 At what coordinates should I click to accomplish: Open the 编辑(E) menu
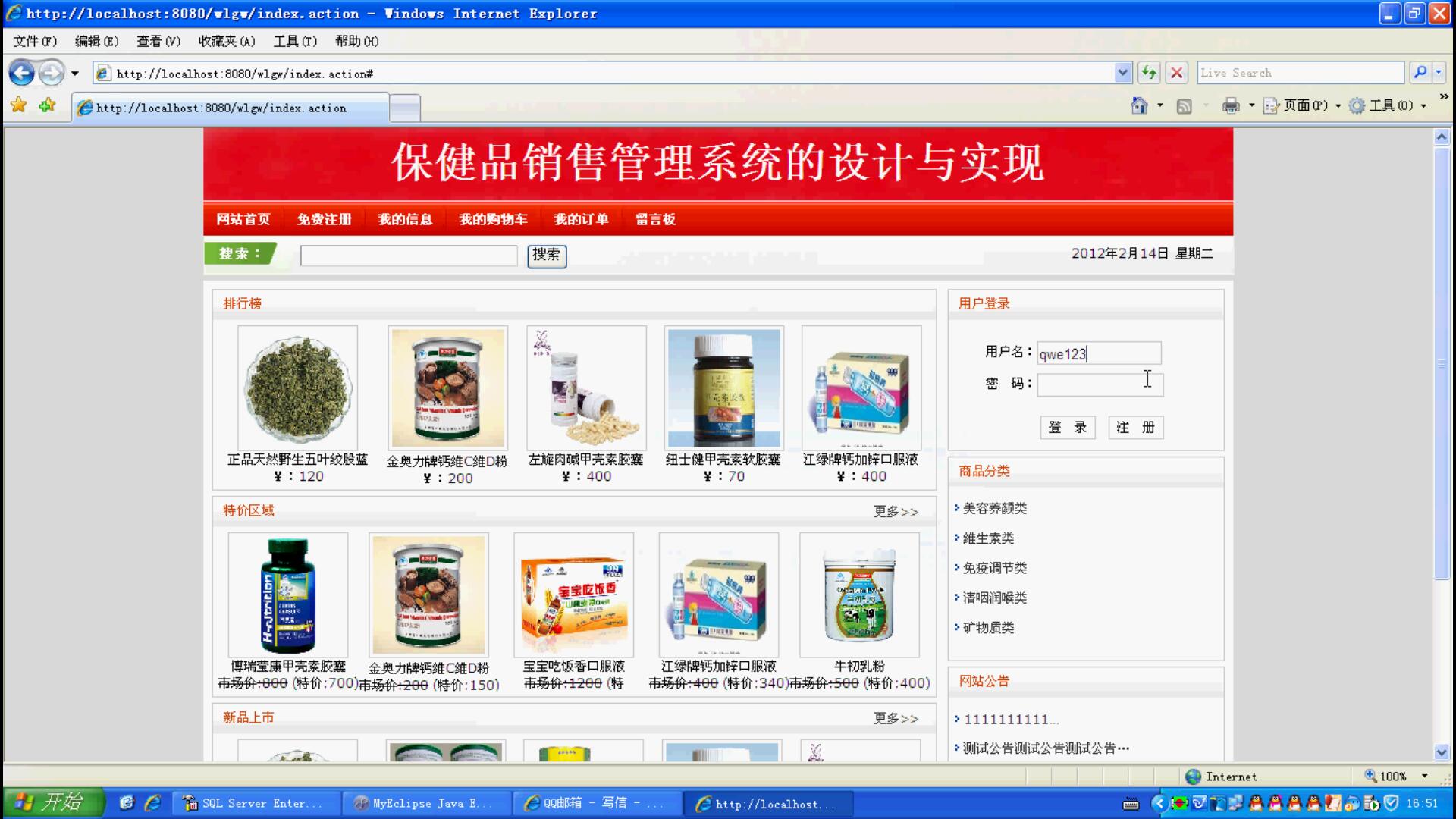[96, 41]
